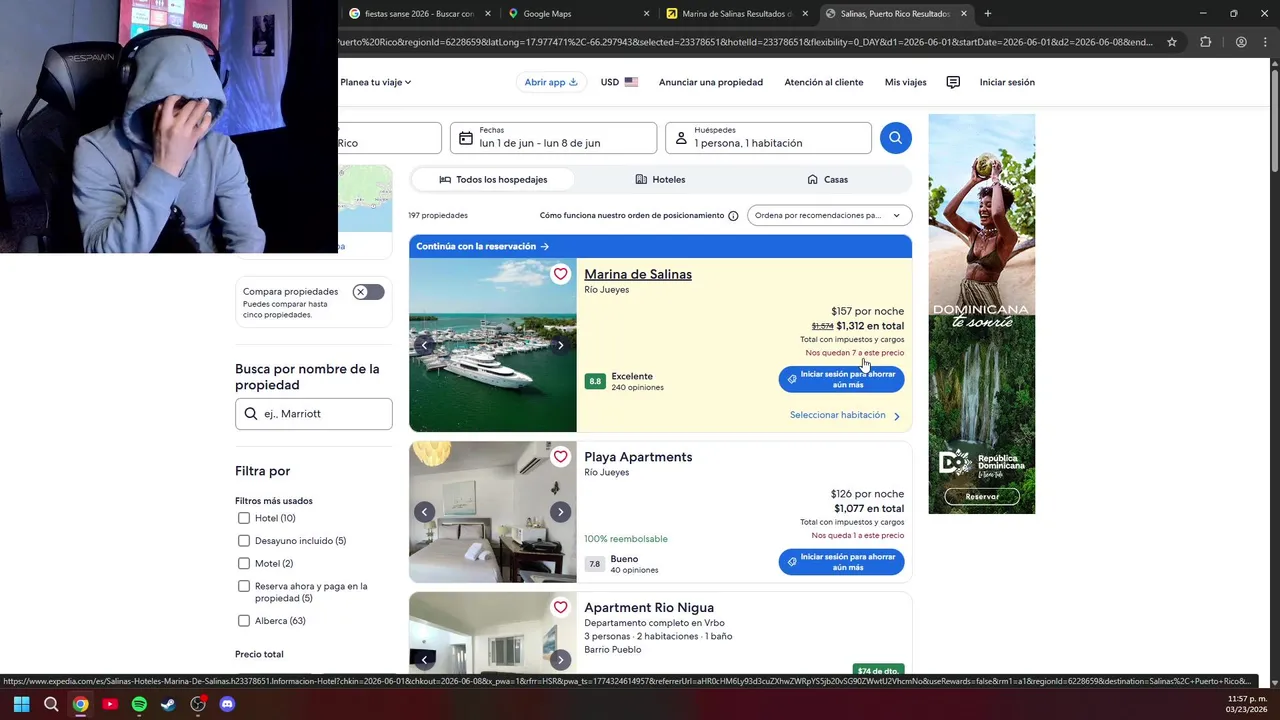
Task: Open Windows taskbar search
Action: [x=51, y=704]
